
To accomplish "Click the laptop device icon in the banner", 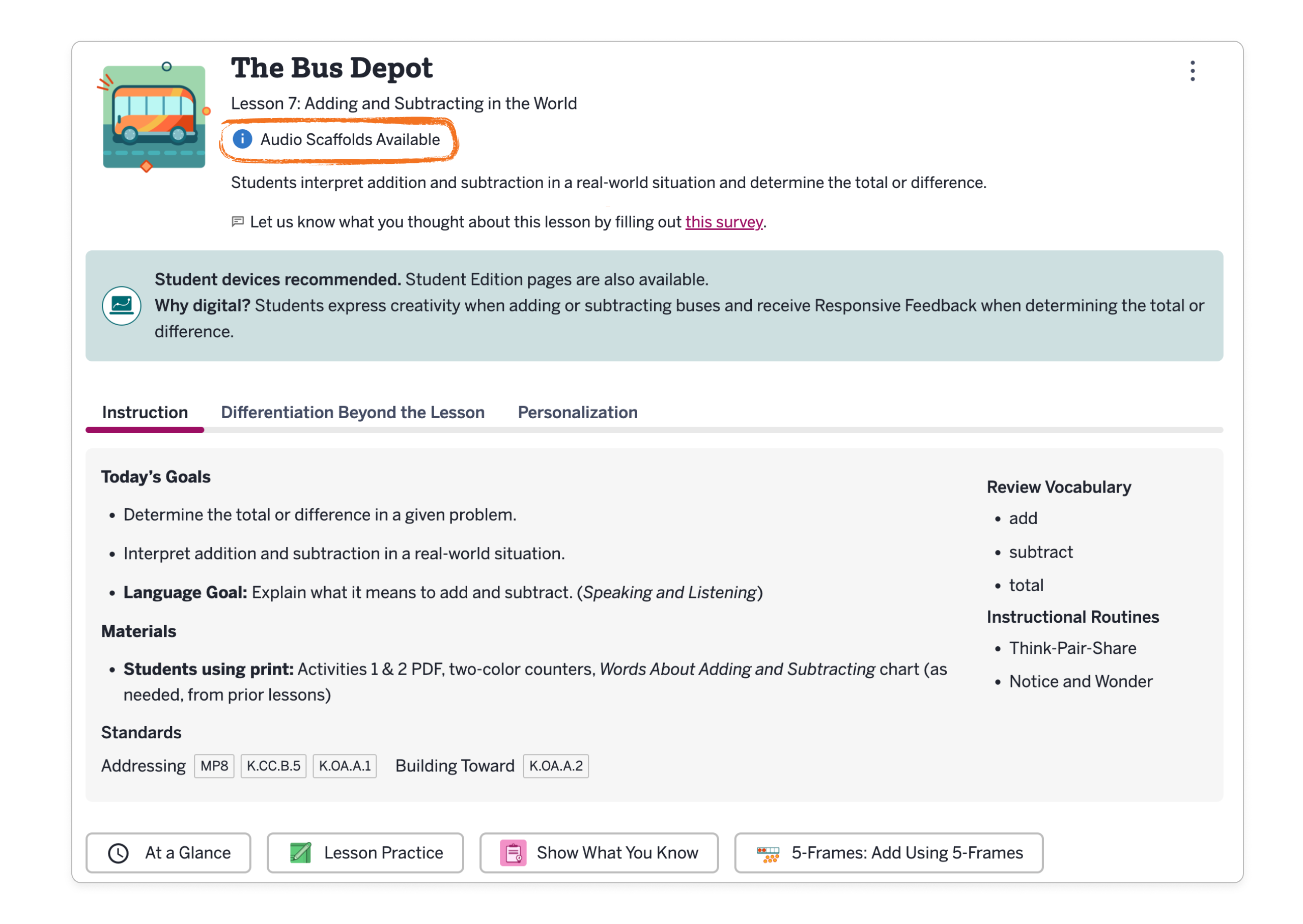I will pyautogui.click(x=121, y=305).
